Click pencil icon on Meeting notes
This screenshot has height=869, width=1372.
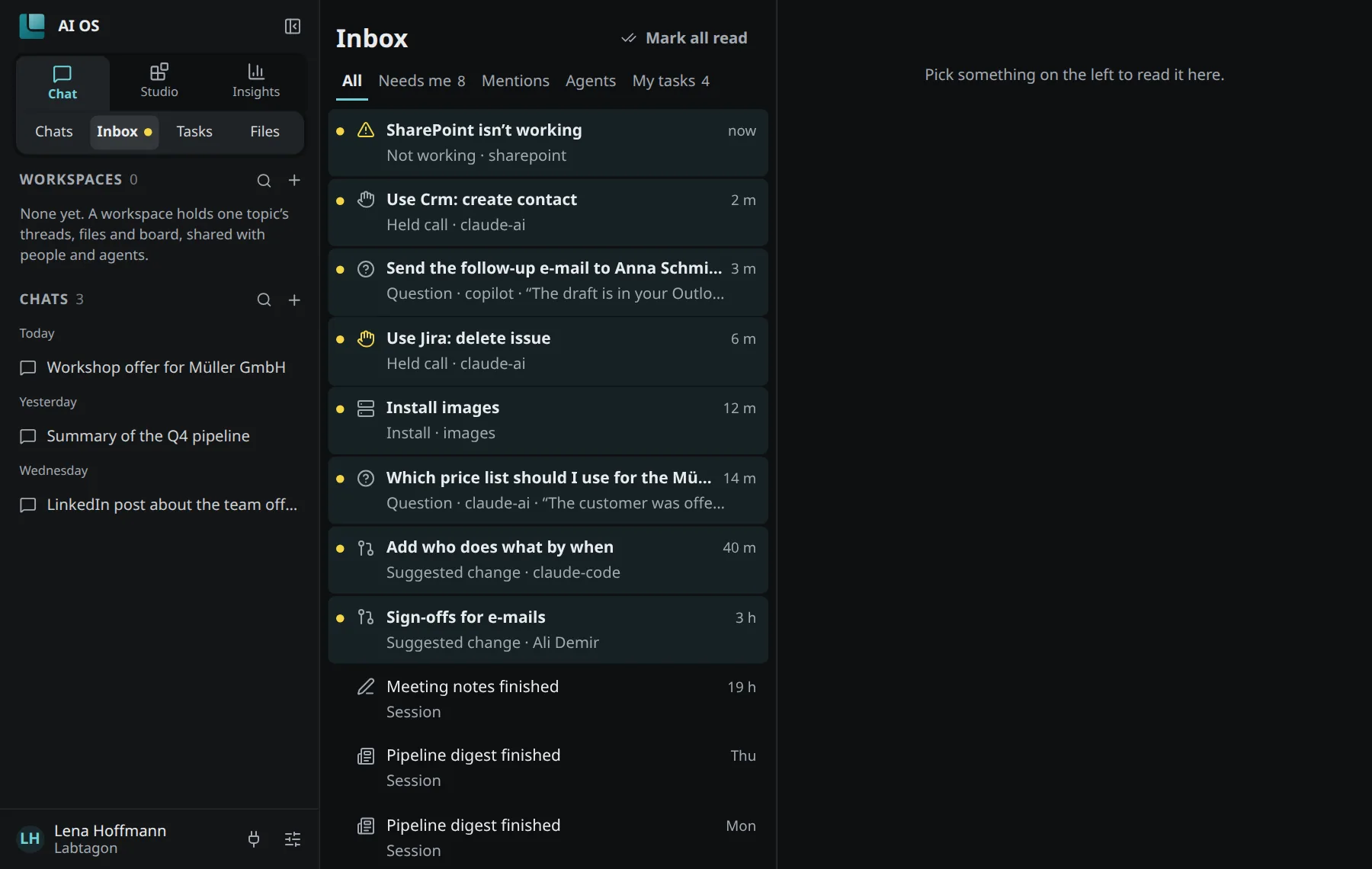(366, 687)
